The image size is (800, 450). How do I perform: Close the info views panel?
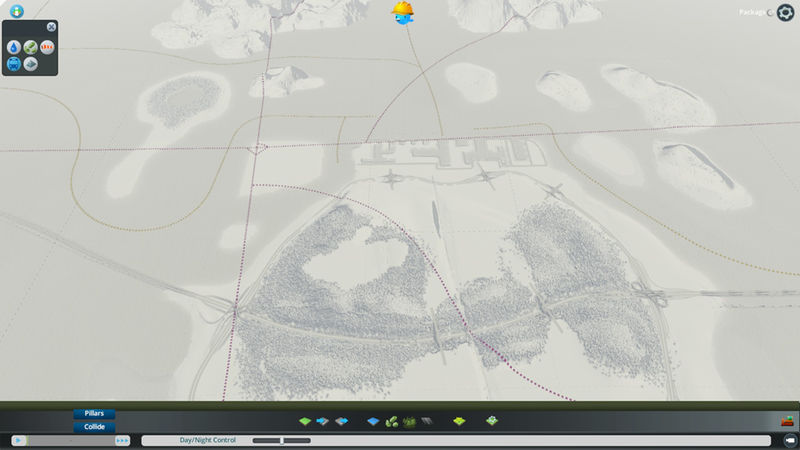point(52,27)
